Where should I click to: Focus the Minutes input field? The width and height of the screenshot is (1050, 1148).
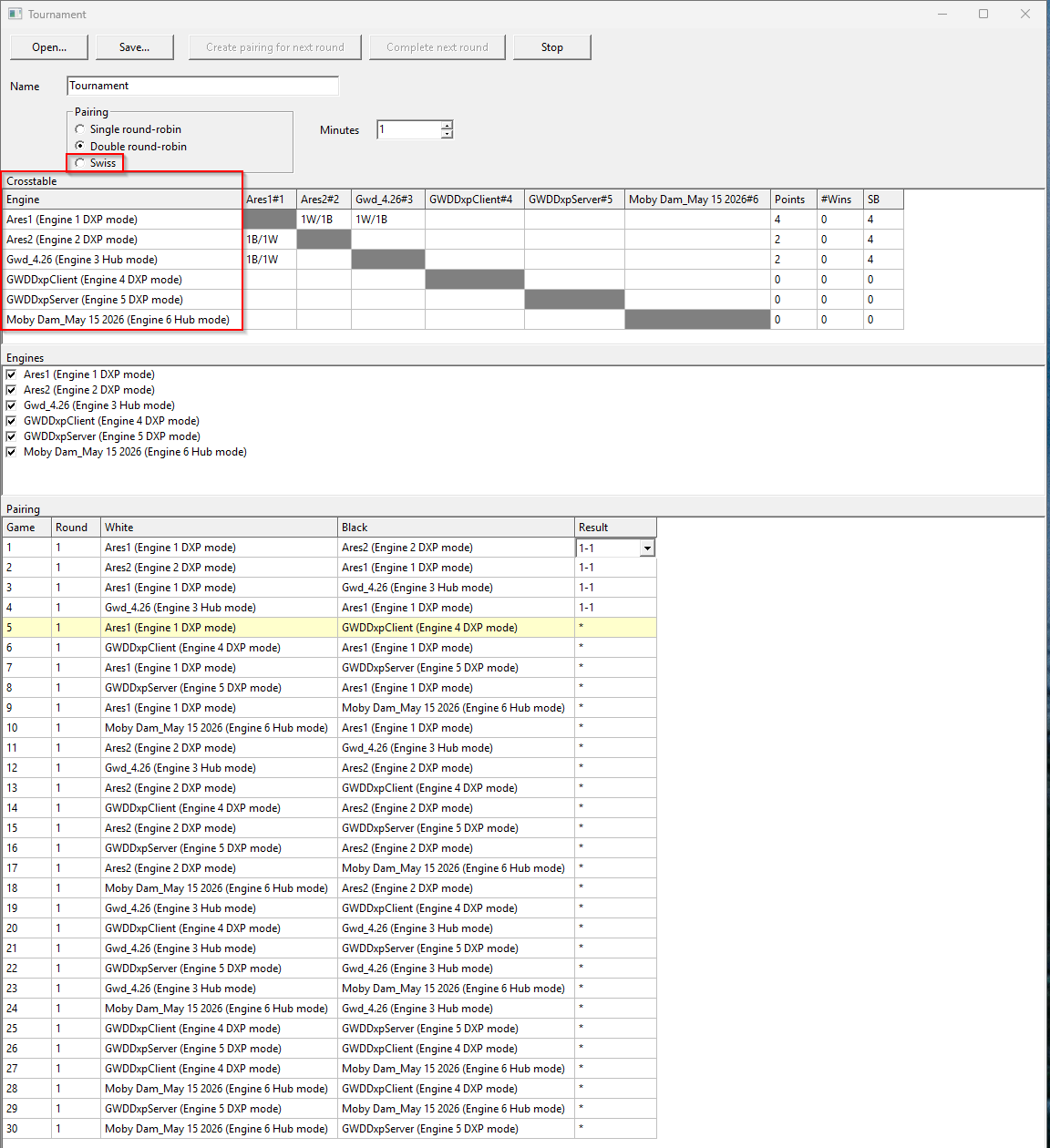click(x=409, y=129)
